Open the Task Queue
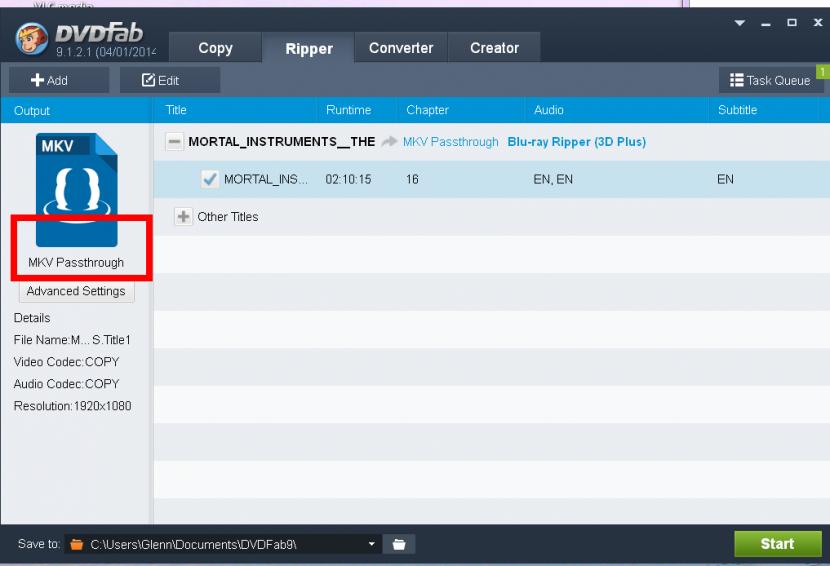This screenshot has width=830, height=566. pos(770,80)
